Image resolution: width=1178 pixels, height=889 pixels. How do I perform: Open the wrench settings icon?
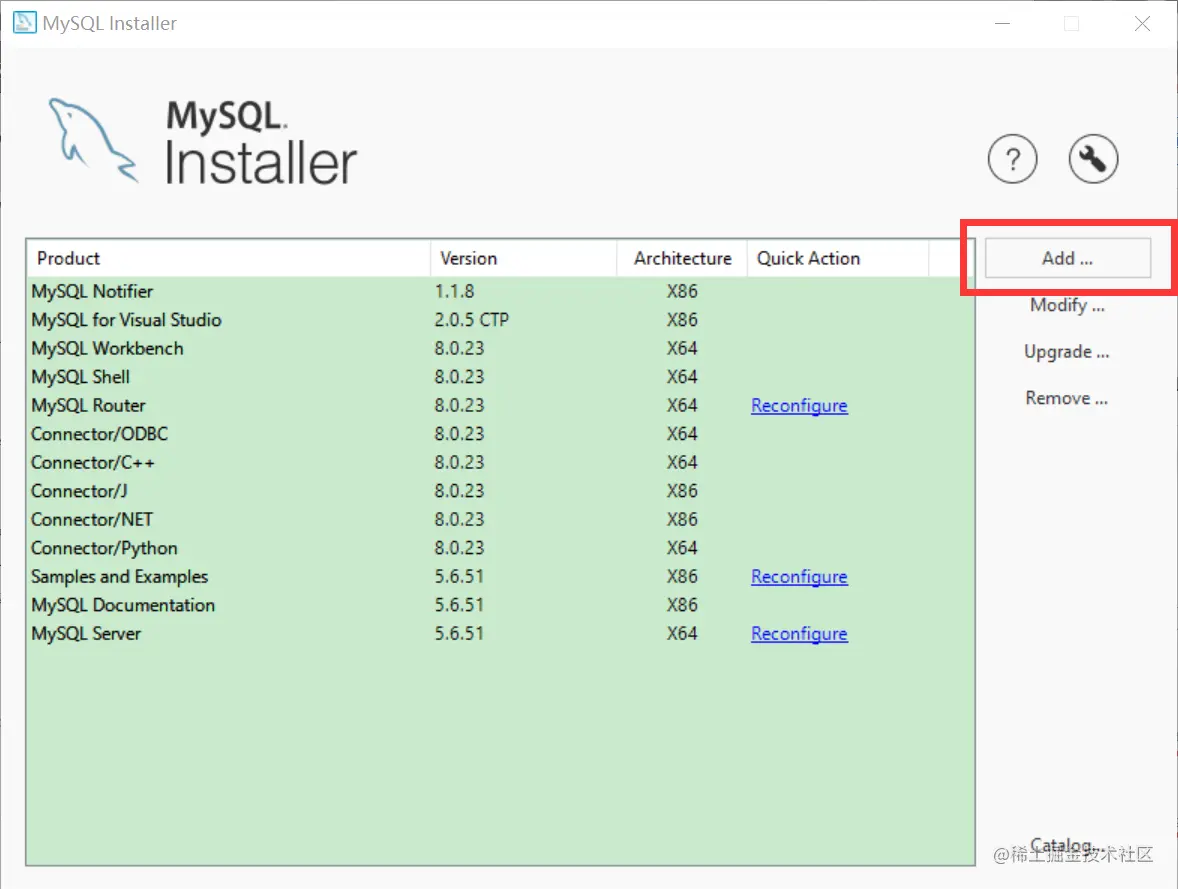[1093, 159]
